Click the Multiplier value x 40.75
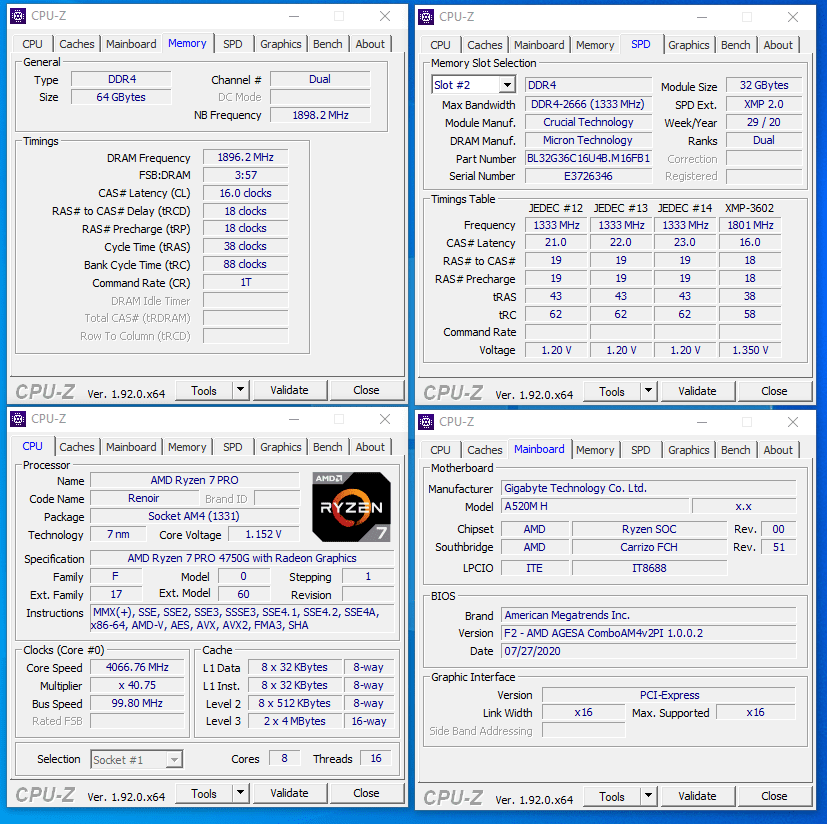 (137, 685)
